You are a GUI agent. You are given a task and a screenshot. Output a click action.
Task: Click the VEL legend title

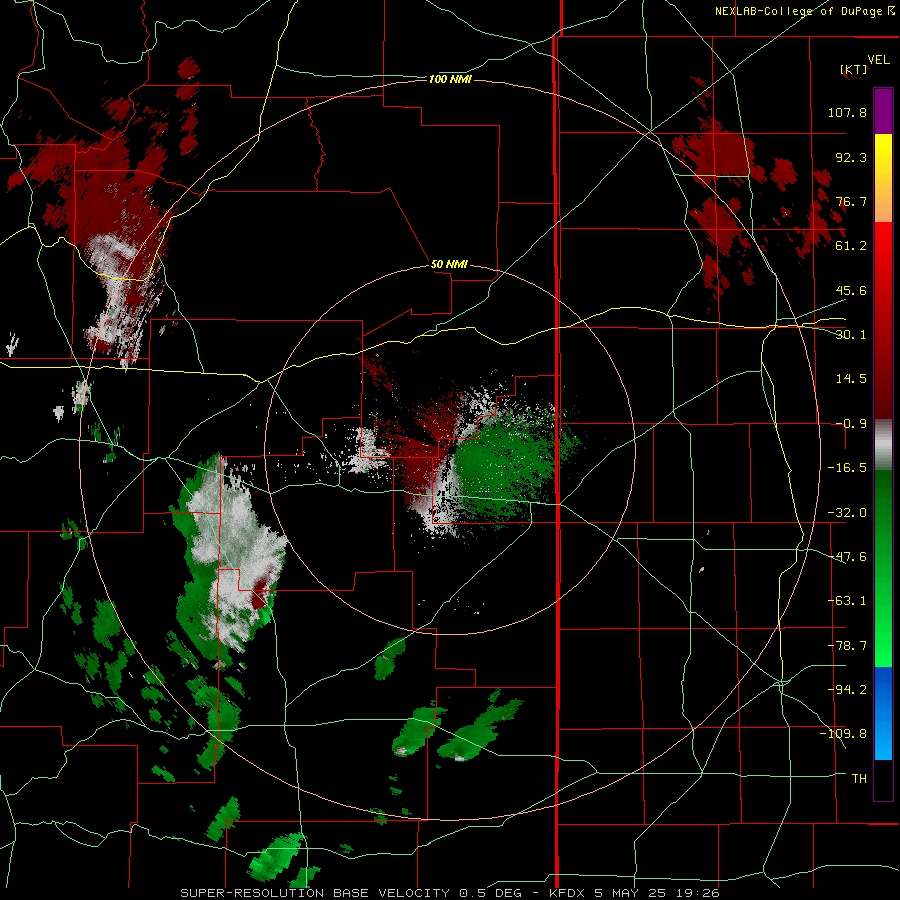878,59
